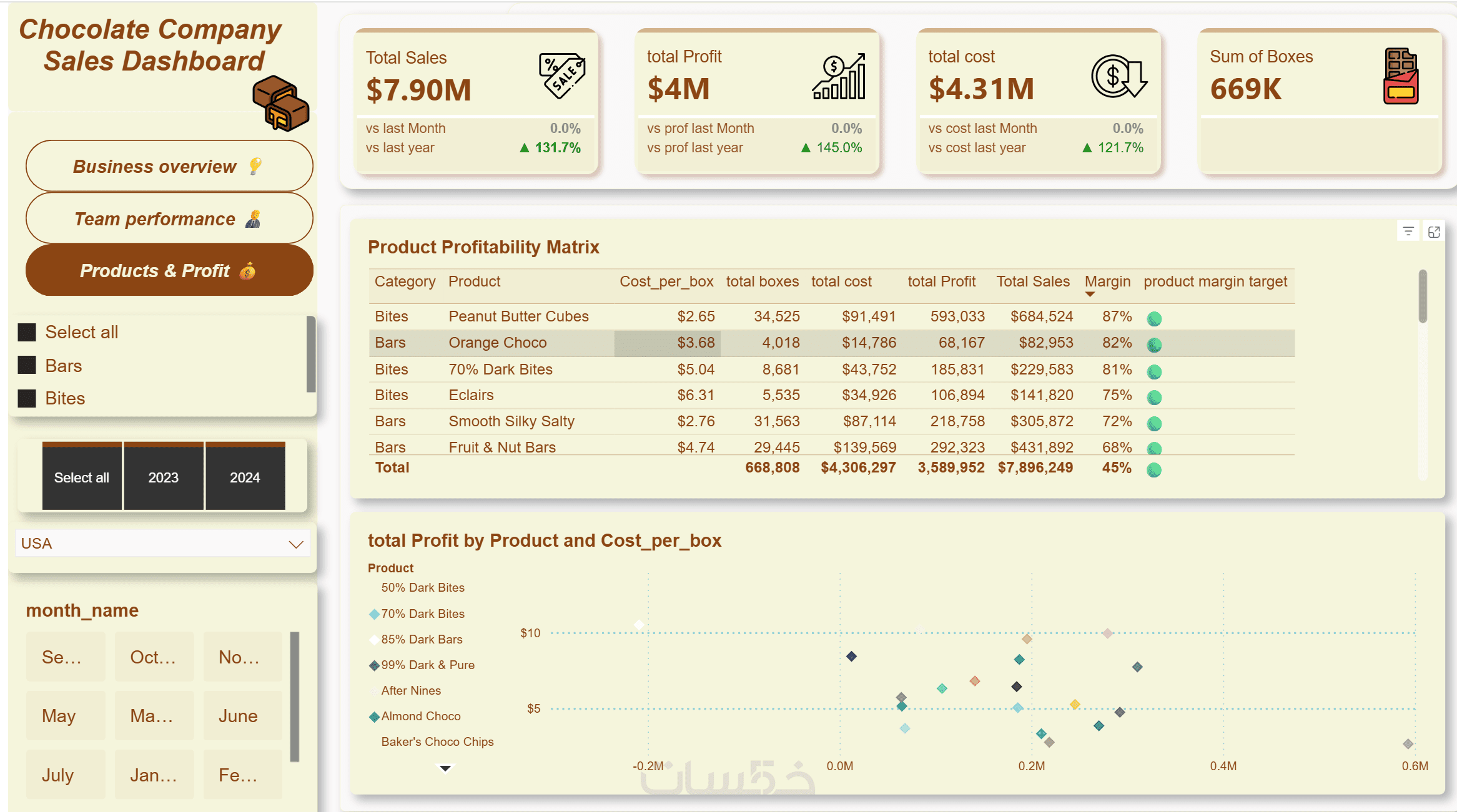The image size is (1457, 812).
Task: Toggle the Select all category checkbox
Action: click(27, 332)
